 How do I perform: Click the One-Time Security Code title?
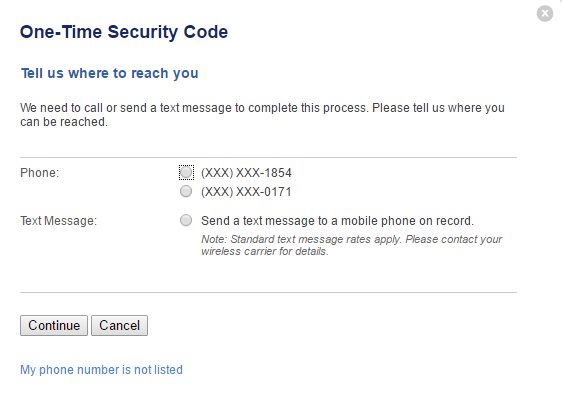point(124,32)
